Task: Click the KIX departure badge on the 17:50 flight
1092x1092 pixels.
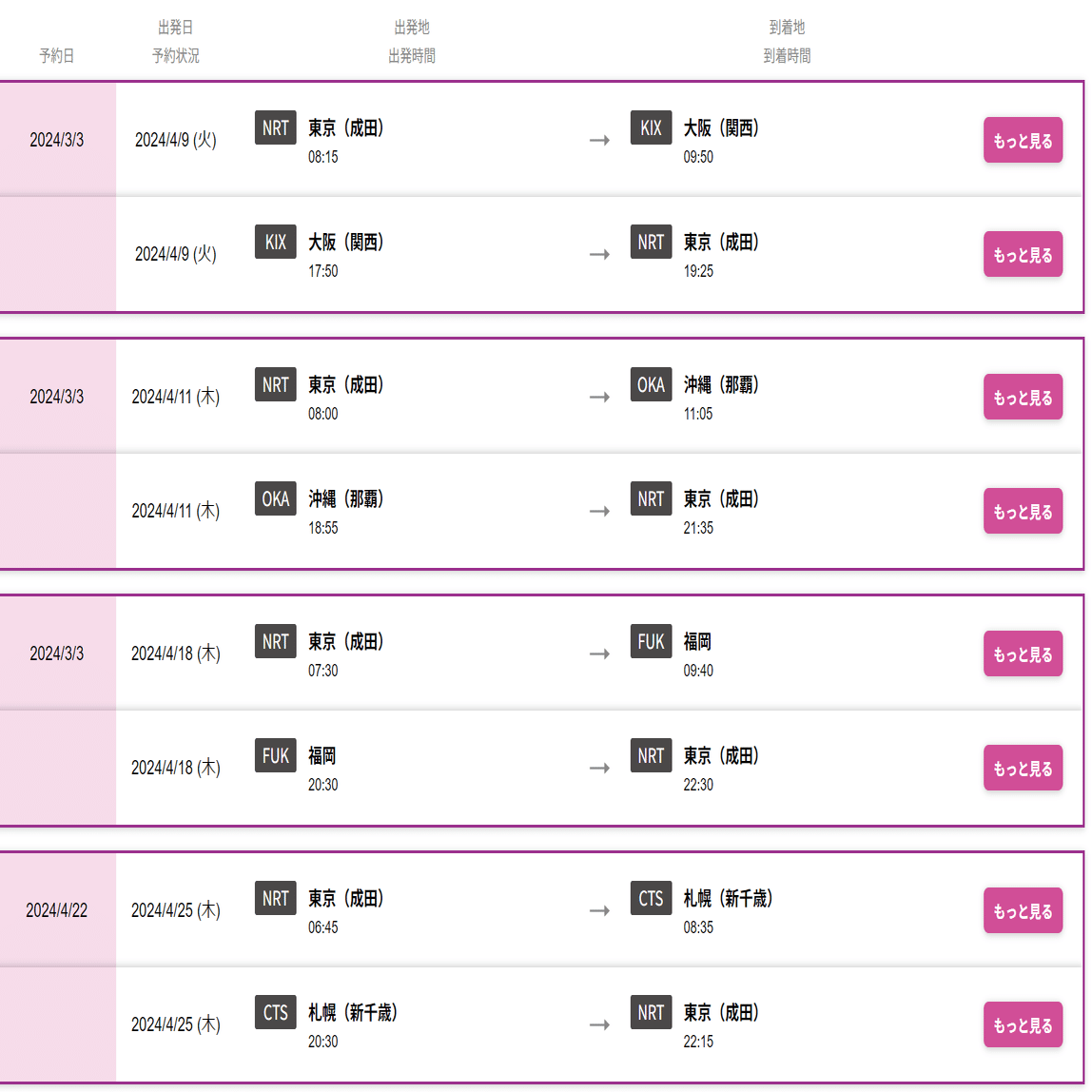Action: click(x=275, y=242)
